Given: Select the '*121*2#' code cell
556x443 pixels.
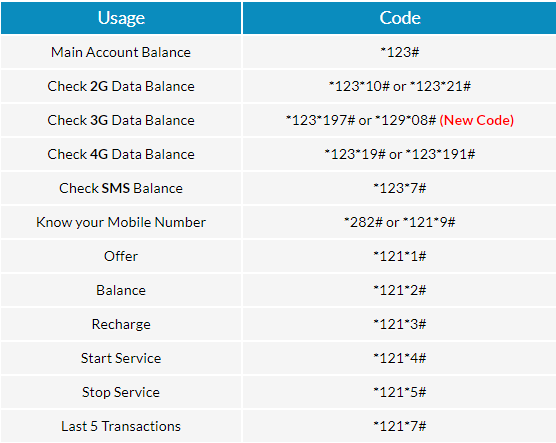Looking at the screenshot, I should pyautogui.click(x=400, y=290).
